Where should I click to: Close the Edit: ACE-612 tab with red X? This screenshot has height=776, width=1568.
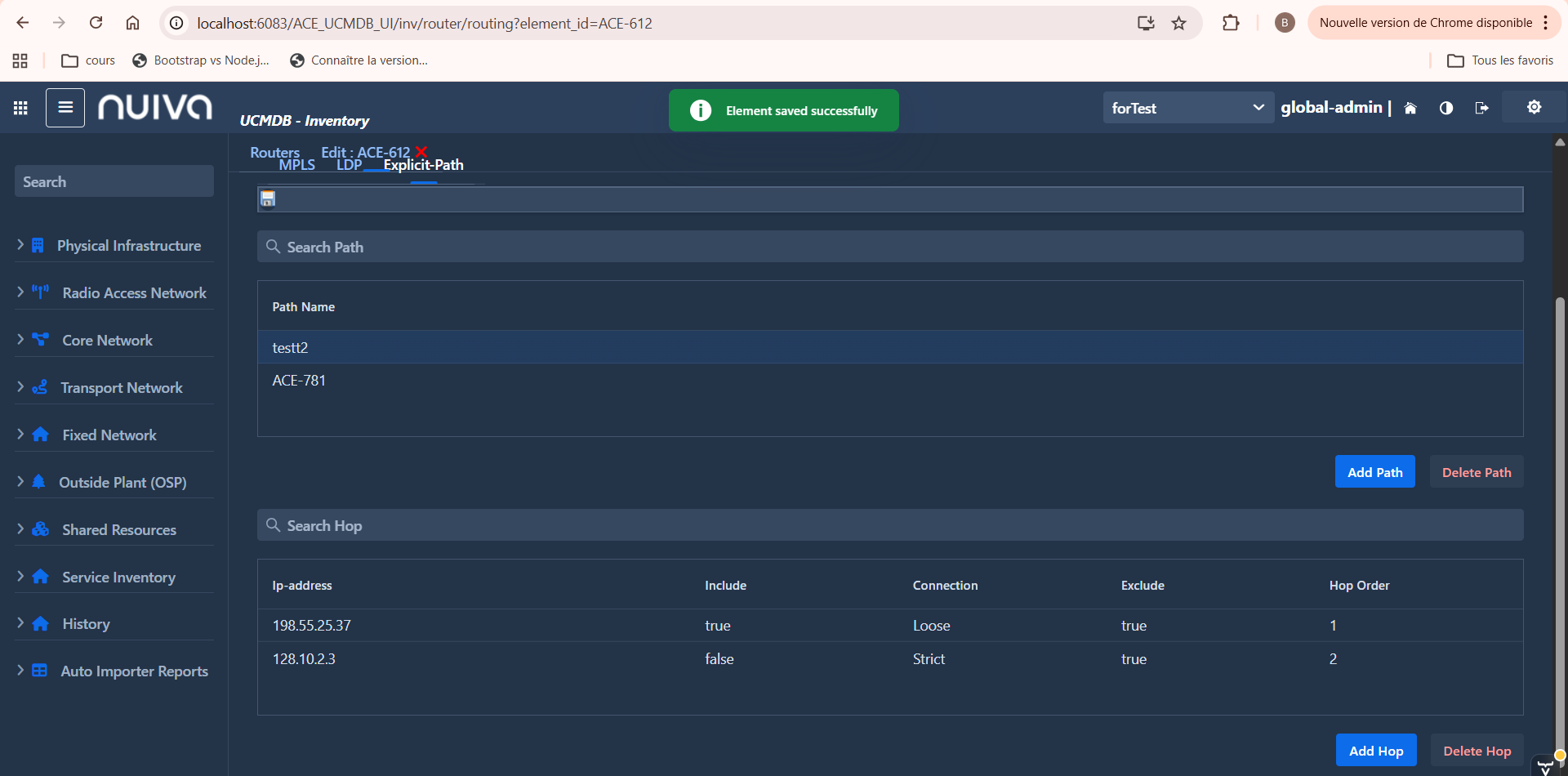421,152
